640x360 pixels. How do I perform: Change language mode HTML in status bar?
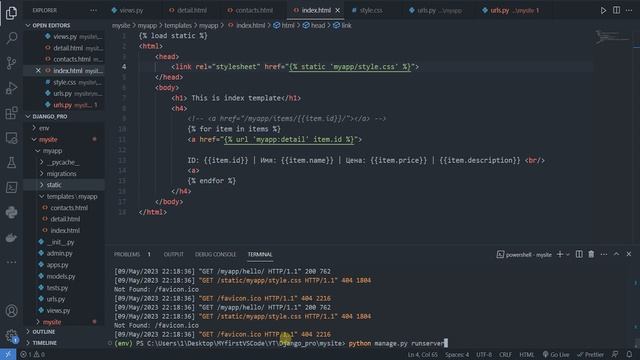(526, 354)
